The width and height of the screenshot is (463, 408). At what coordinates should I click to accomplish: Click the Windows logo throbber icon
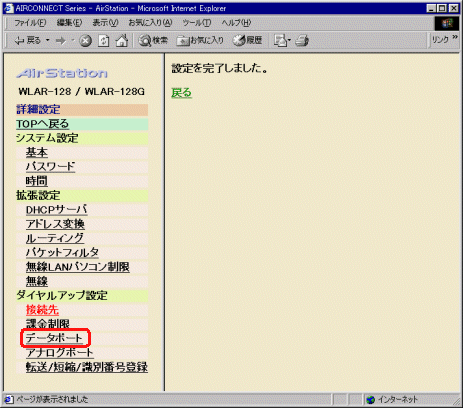click(x=447, y=23)
